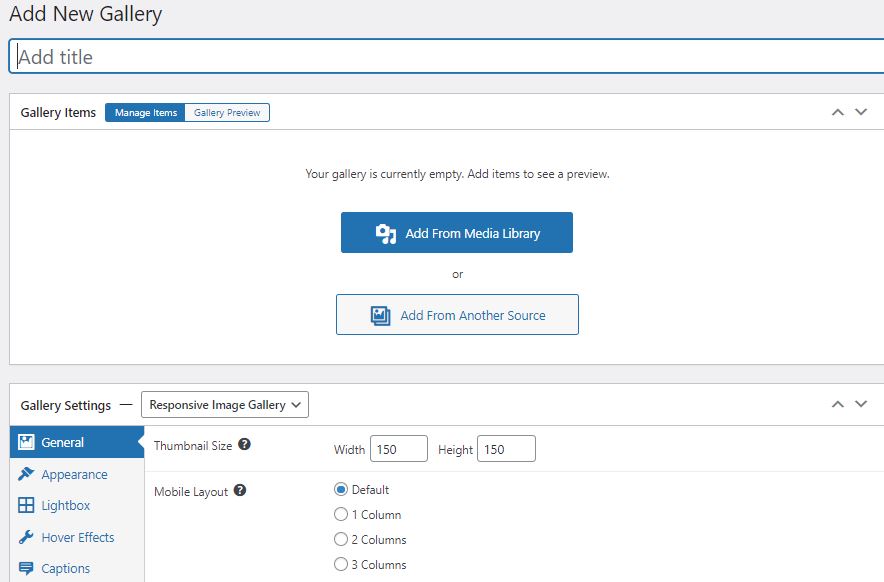Move Gallery Items panel up arrow

(838, 112)
